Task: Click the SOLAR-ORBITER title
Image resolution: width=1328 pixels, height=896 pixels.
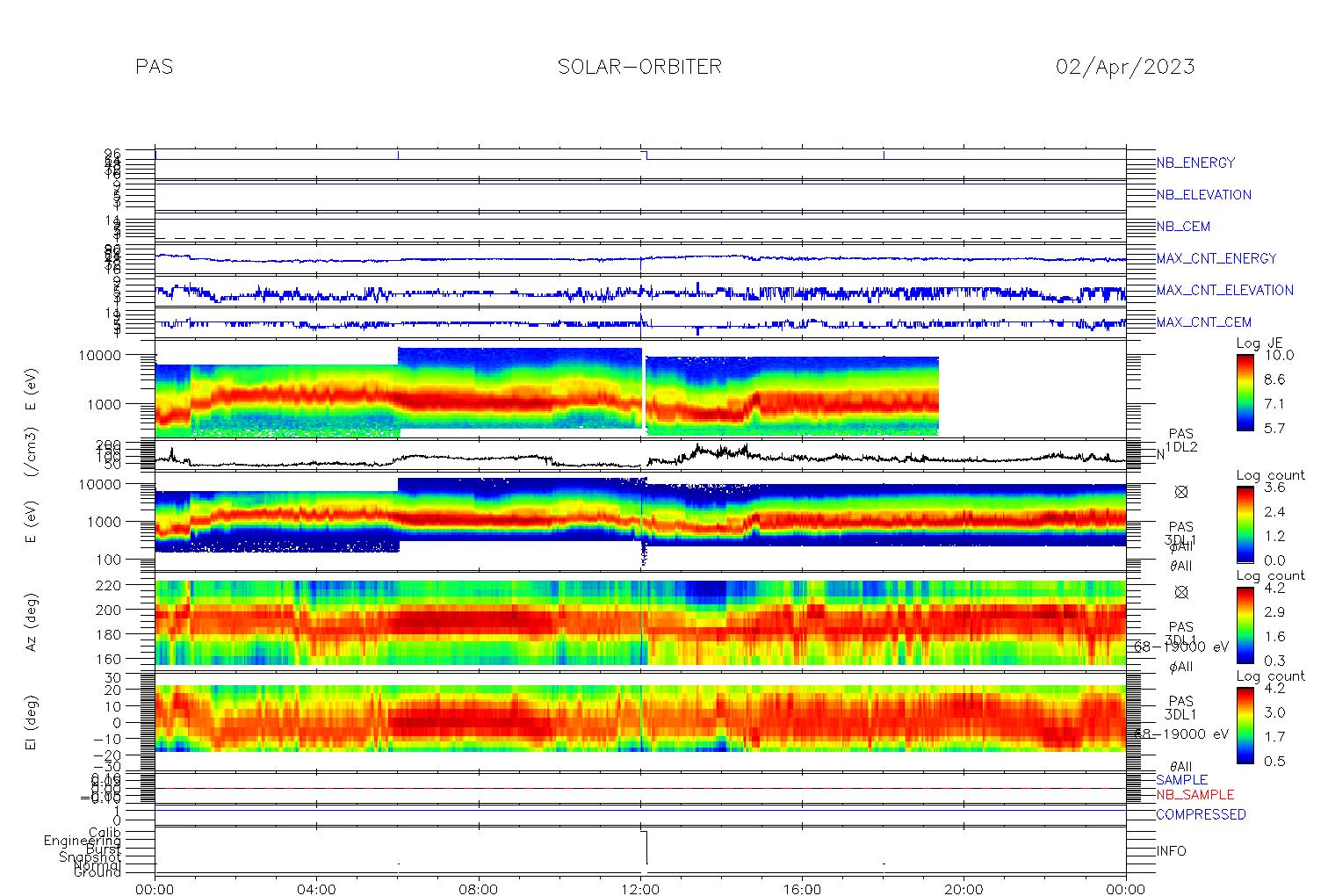Action: tap(639, 67)
